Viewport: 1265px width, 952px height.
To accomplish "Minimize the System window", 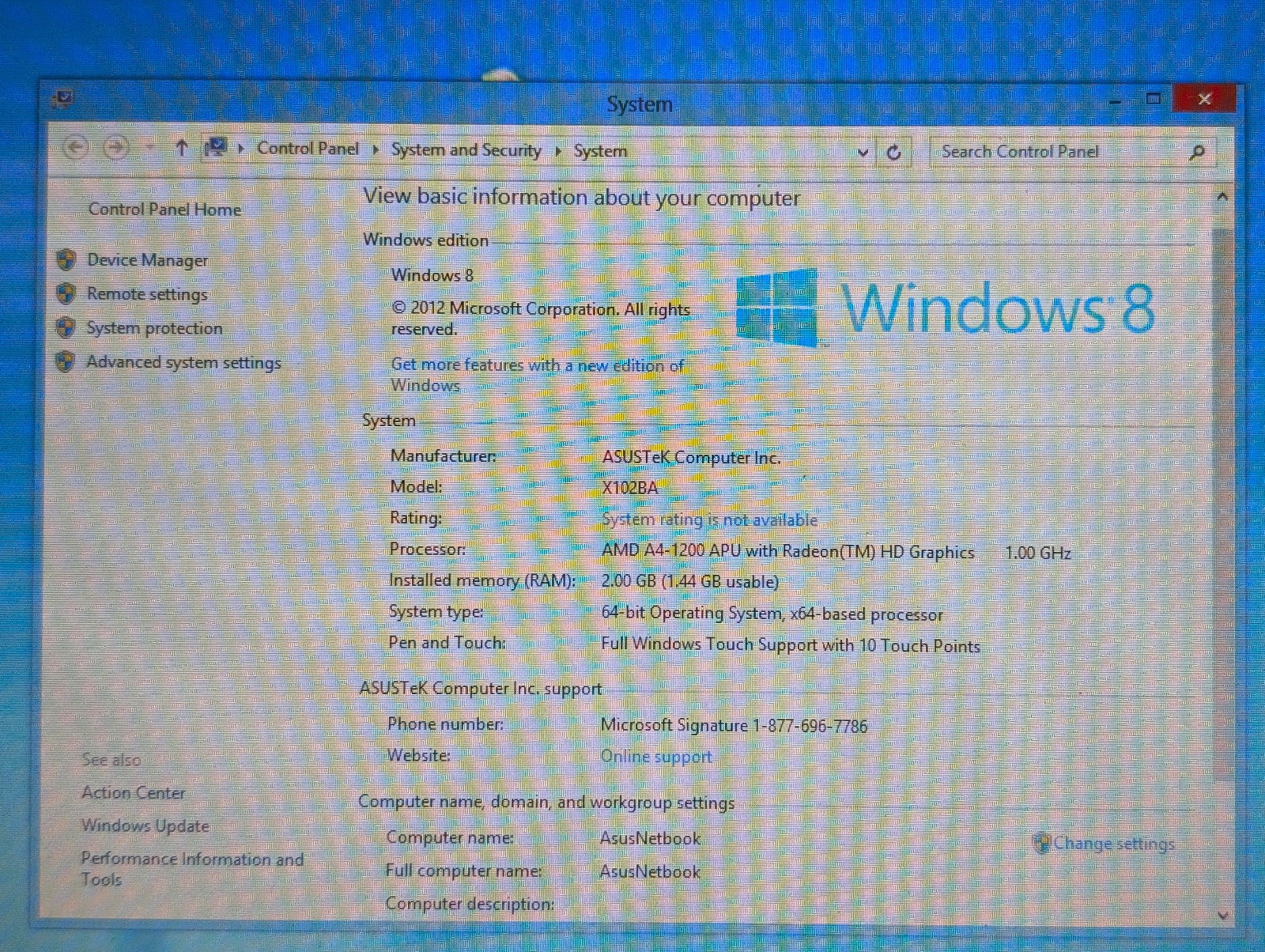I will point(1116,101).
